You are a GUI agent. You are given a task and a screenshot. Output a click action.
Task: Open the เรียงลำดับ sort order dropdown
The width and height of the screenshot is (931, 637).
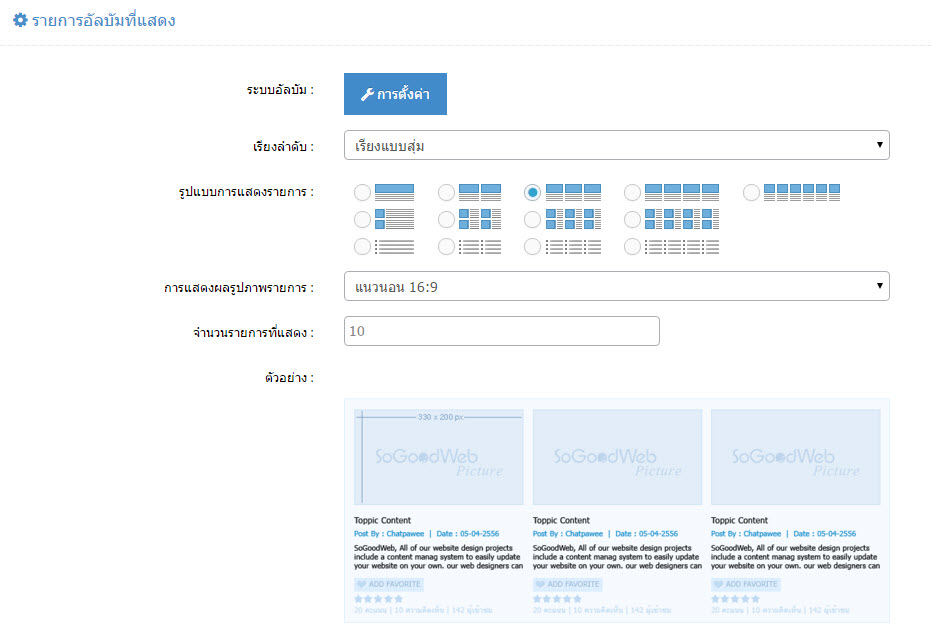[616, 145]
